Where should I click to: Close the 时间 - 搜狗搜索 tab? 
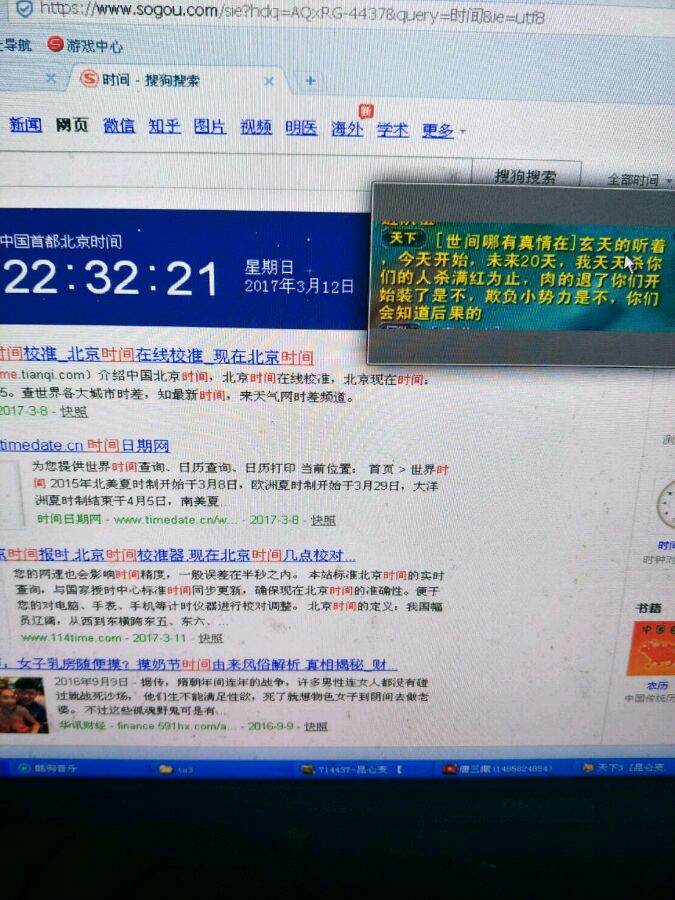coord(269,82)
